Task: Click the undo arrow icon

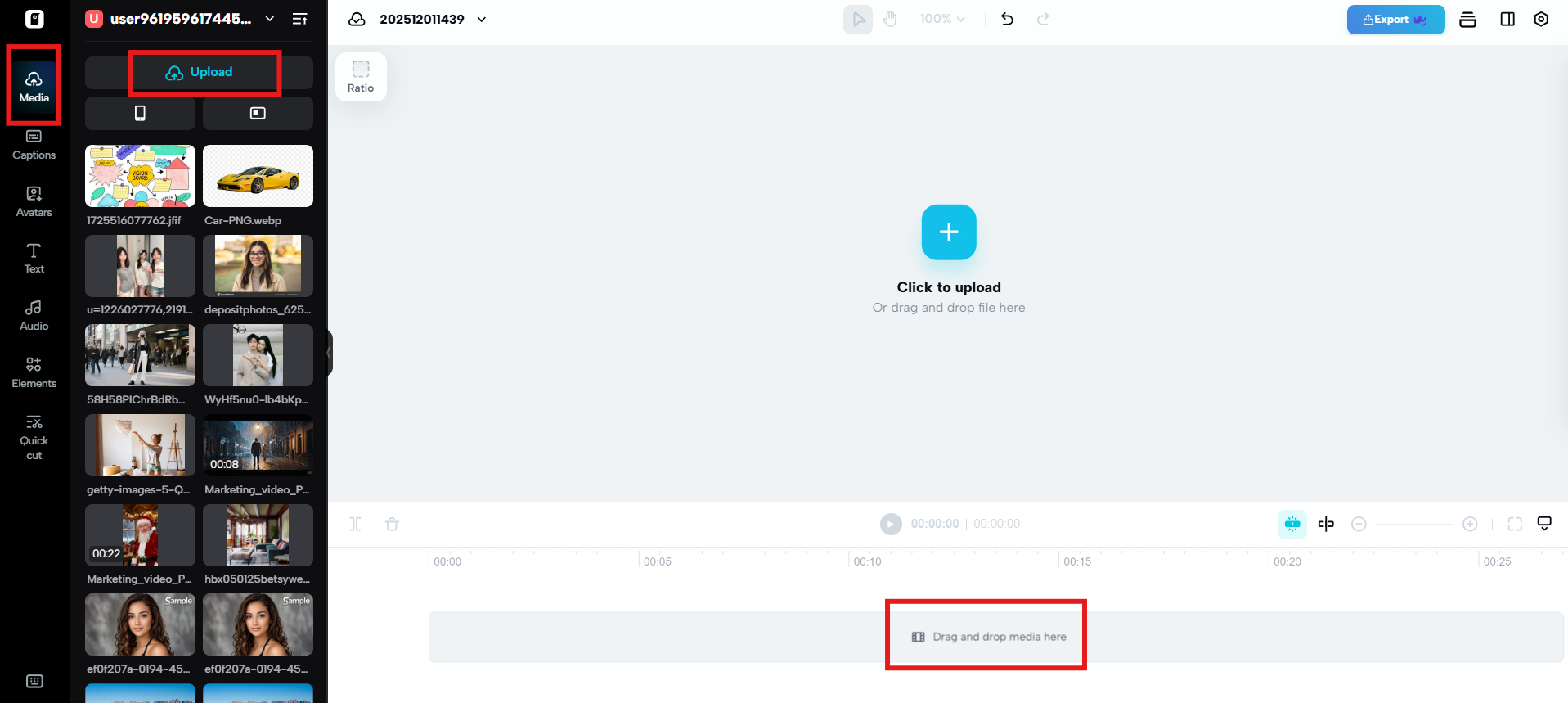Action: [1007, 19]
